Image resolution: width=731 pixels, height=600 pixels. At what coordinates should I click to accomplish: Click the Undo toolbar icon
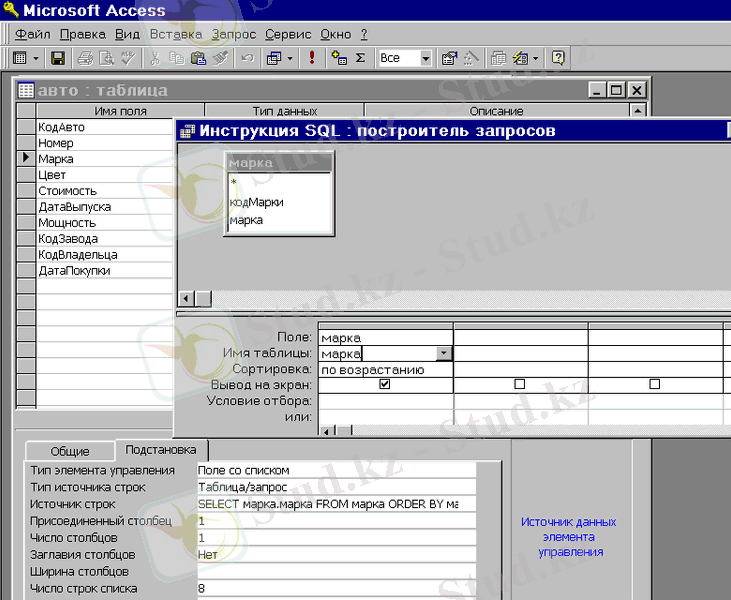[247, 58]
